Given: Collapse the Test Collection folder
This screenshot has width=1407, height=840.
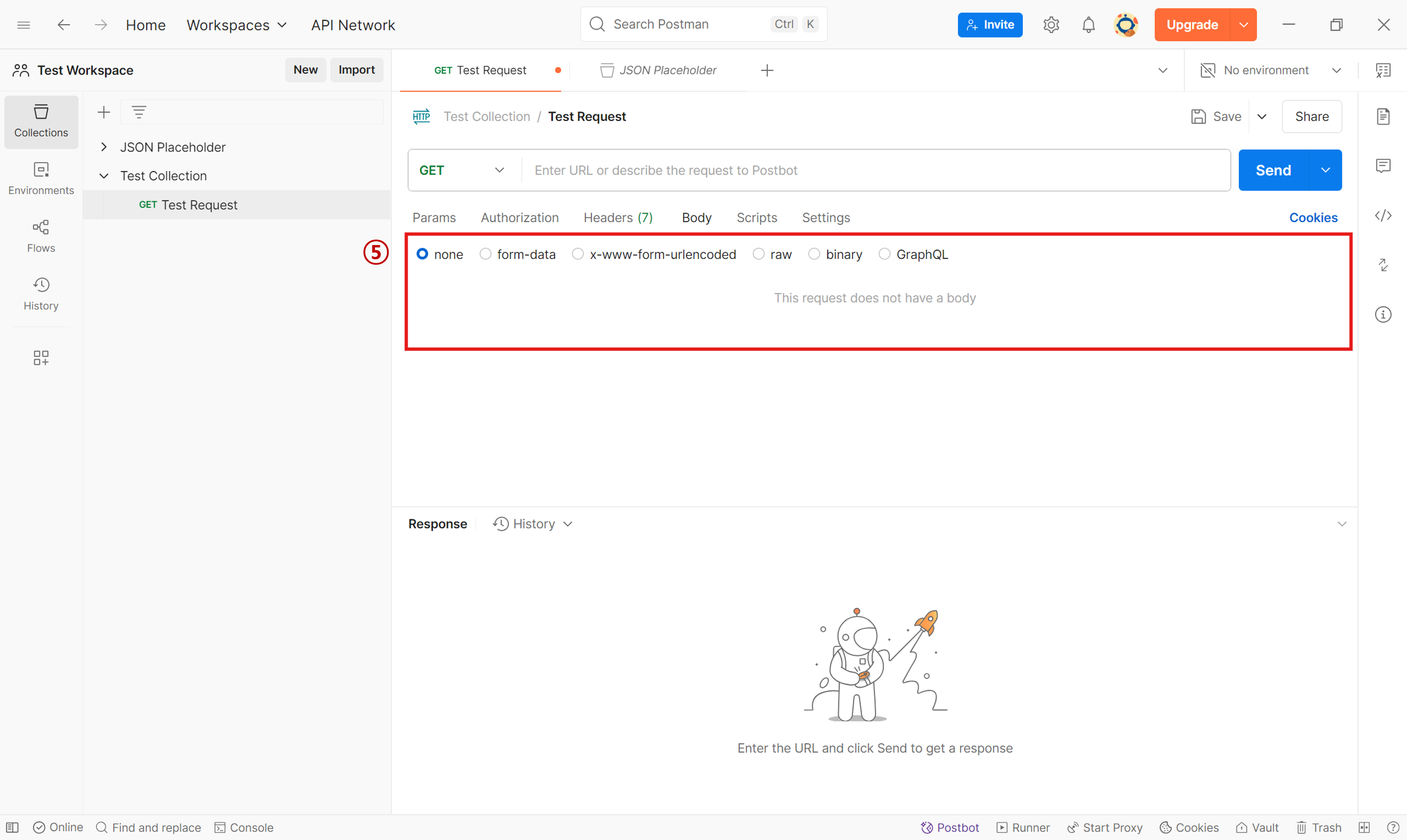Looking at the screenshot, I should click(x=104, y=176).
